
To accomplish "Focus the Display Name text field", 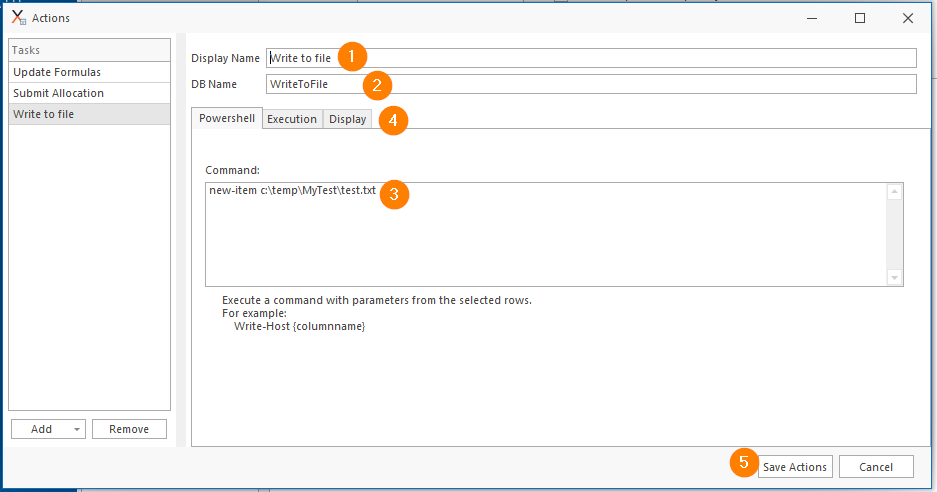I will click(591, 58).
